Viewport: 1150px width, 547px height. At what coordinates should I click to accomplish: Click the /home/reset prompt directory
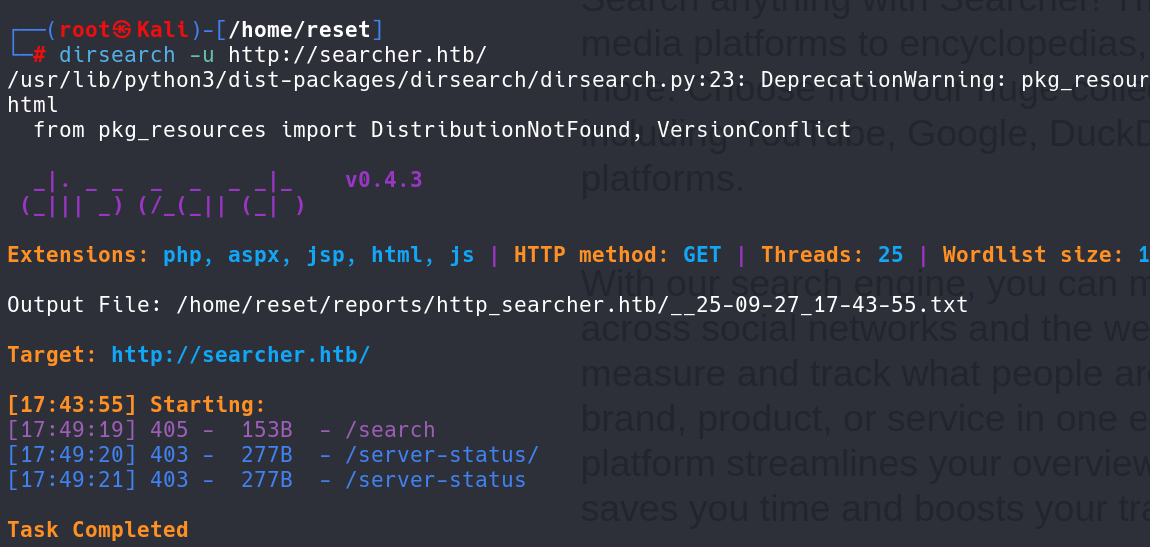(299, 30)
